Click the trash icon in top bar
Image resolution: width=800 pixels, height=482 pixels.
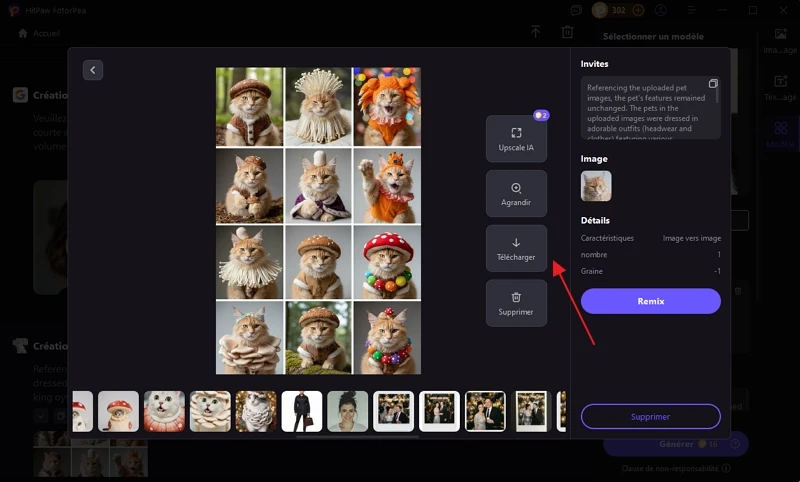point(567,32)
